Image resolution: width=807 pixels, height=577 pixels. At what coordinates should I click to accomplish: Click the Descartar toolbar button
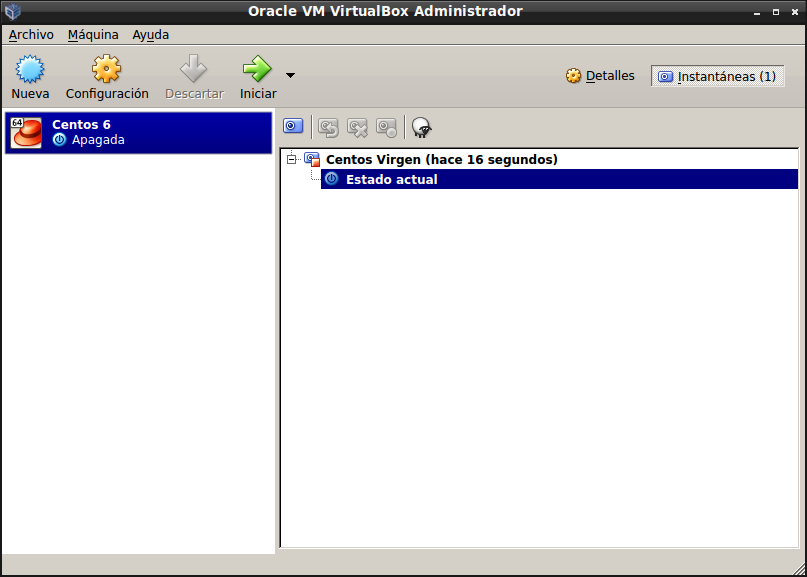193,70
